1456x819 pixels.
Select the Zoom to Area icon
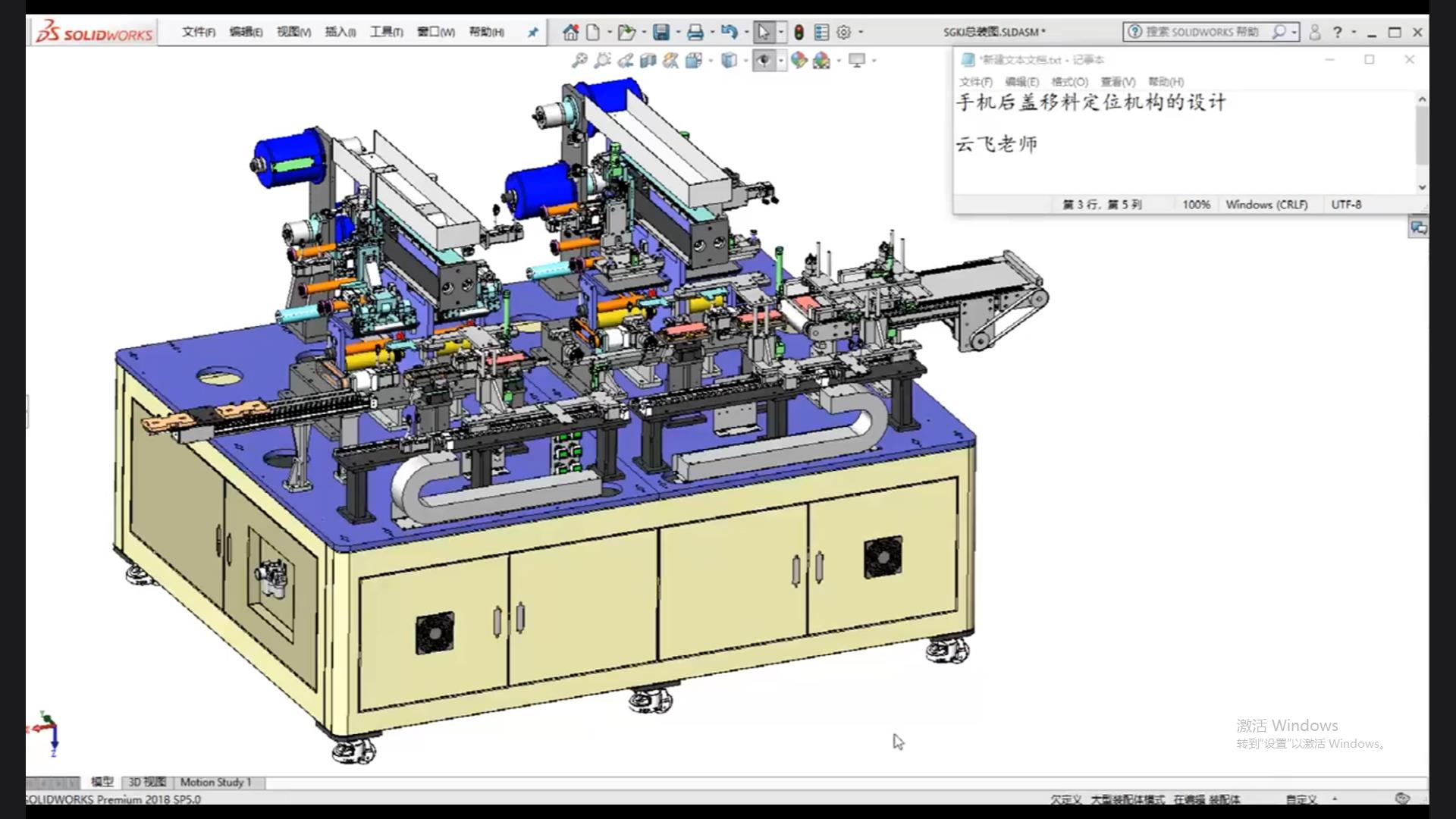tap(602, 60)
